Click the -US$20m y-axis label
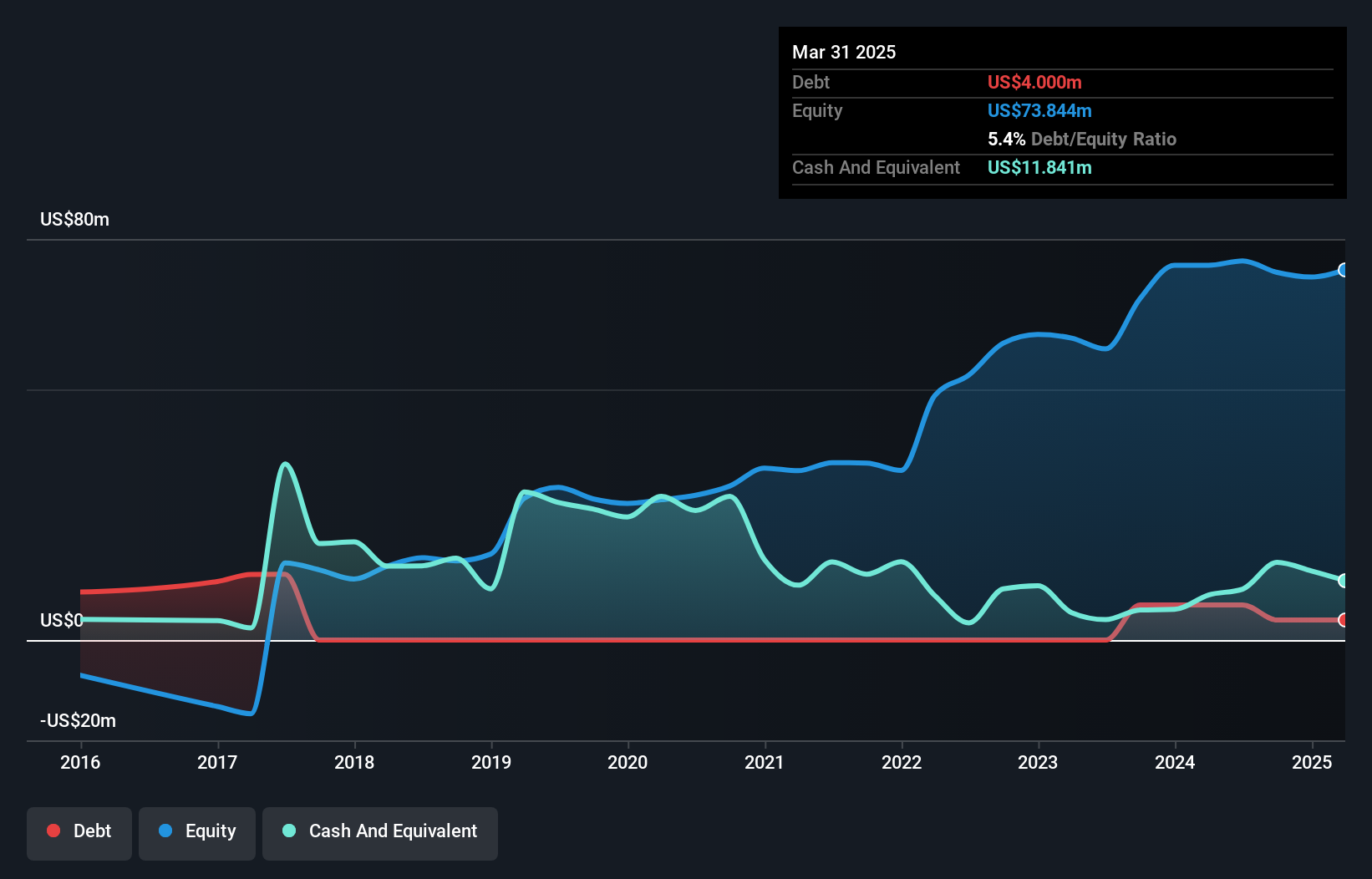The width and height of the screenshot is (1372, 879). pyautogui.click(x=78, y=721)
